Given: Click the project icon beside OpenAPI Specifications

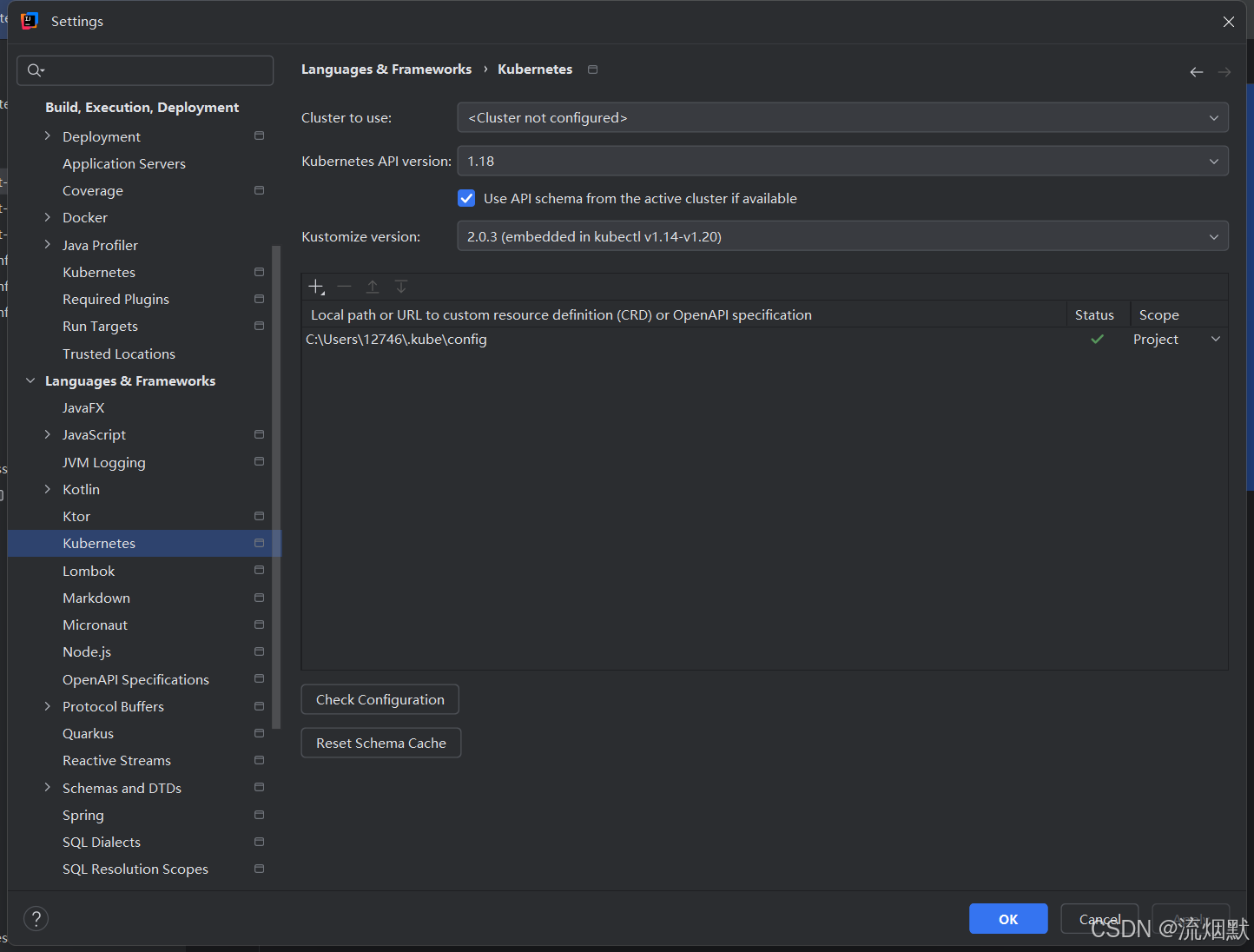Looking at the screenshot, I should pyautogui.click(x=259, y=679).
